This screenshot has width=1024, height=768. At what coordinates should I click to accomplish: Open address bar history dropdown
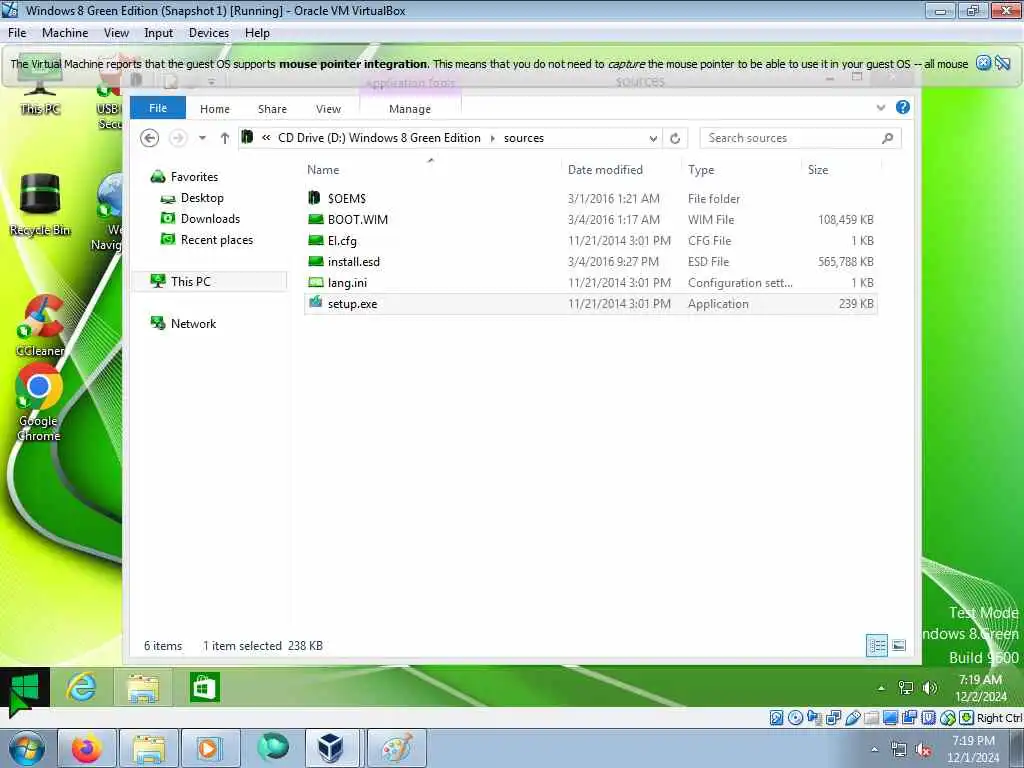(652, 138)
